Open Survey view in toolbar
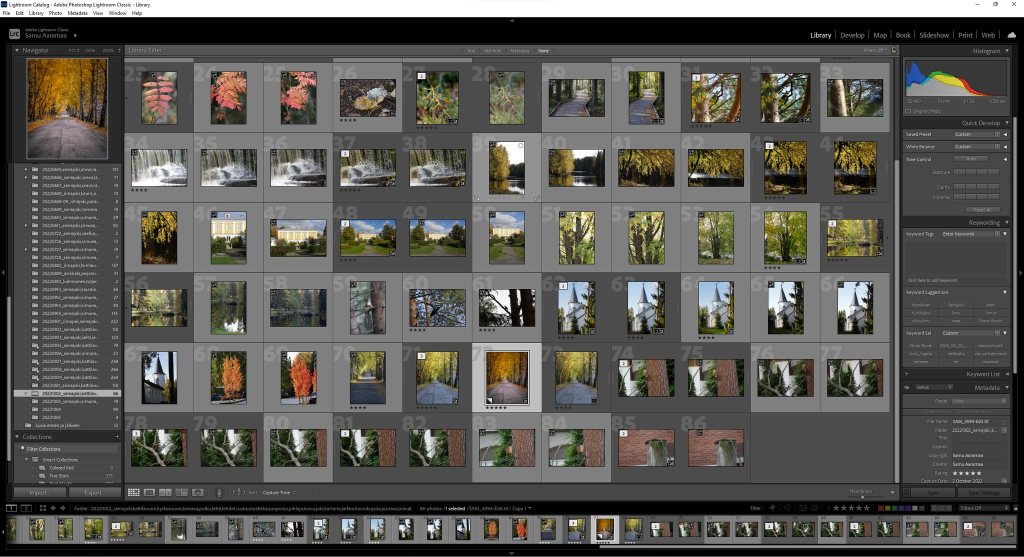 (x=180, y=492)
